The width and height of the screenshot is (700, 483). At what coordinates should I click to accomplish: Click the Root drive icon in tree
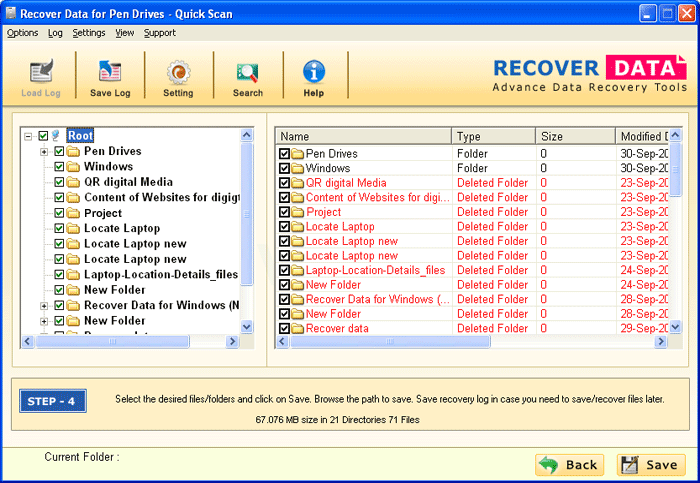tap(57, 136)
